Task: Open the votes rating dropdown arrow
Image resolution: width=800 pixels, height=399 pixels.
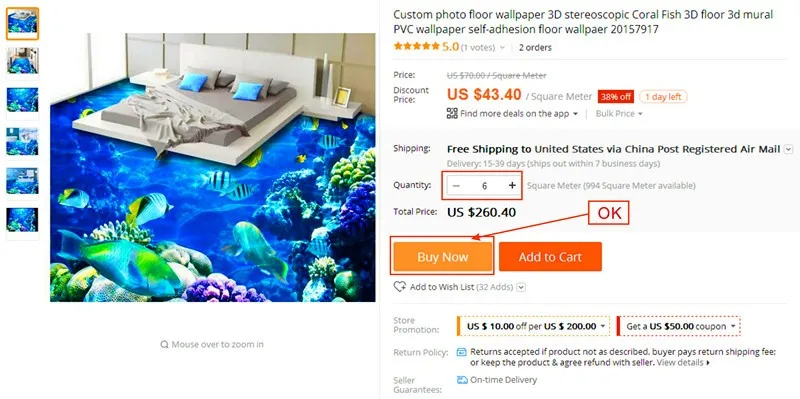Action: 502,47
